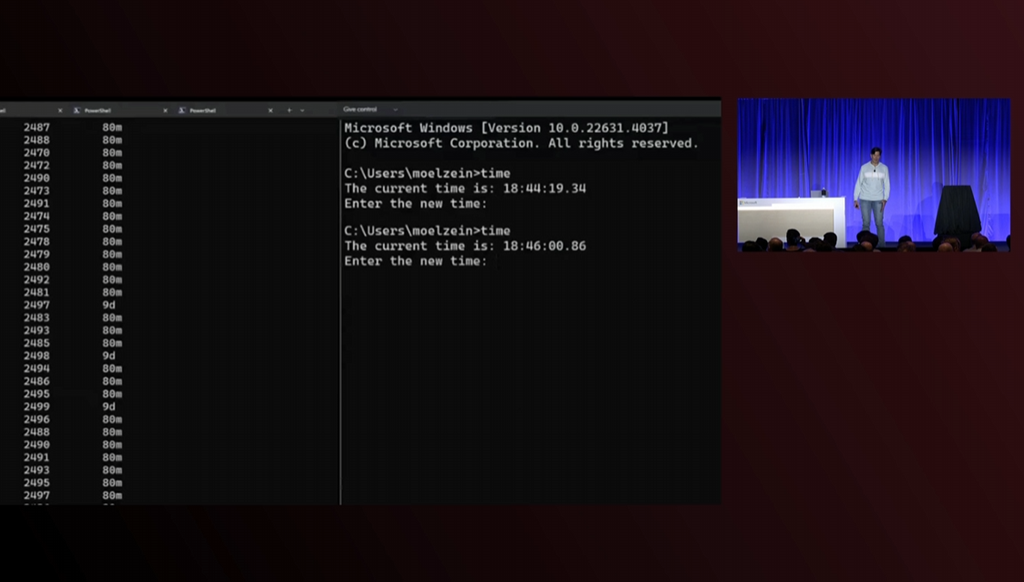Click the current time 18:44:19.34 line
The width and height of the screenshot is (1024, 582).
point(465,188)
